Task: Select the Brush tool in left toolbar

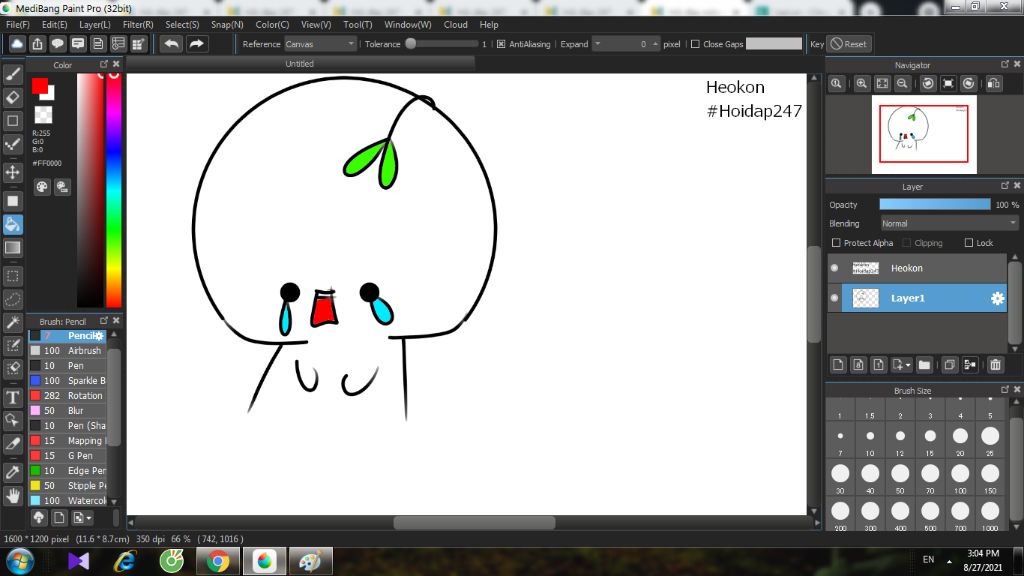Action: (x=12, y=74)
